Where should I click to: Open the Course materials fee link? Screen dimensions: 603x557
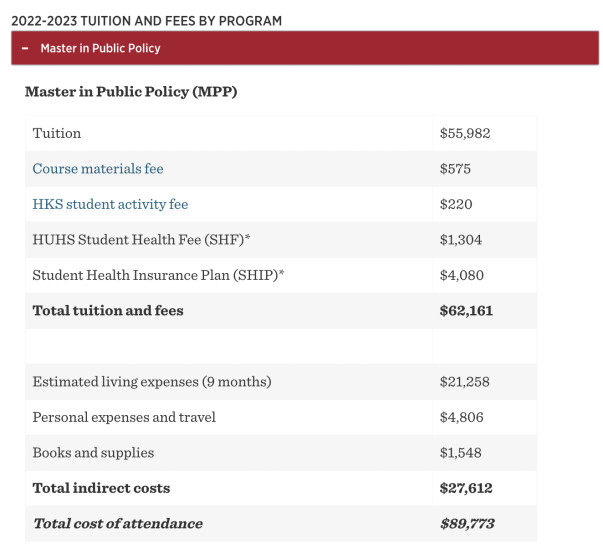pos(98,169)
